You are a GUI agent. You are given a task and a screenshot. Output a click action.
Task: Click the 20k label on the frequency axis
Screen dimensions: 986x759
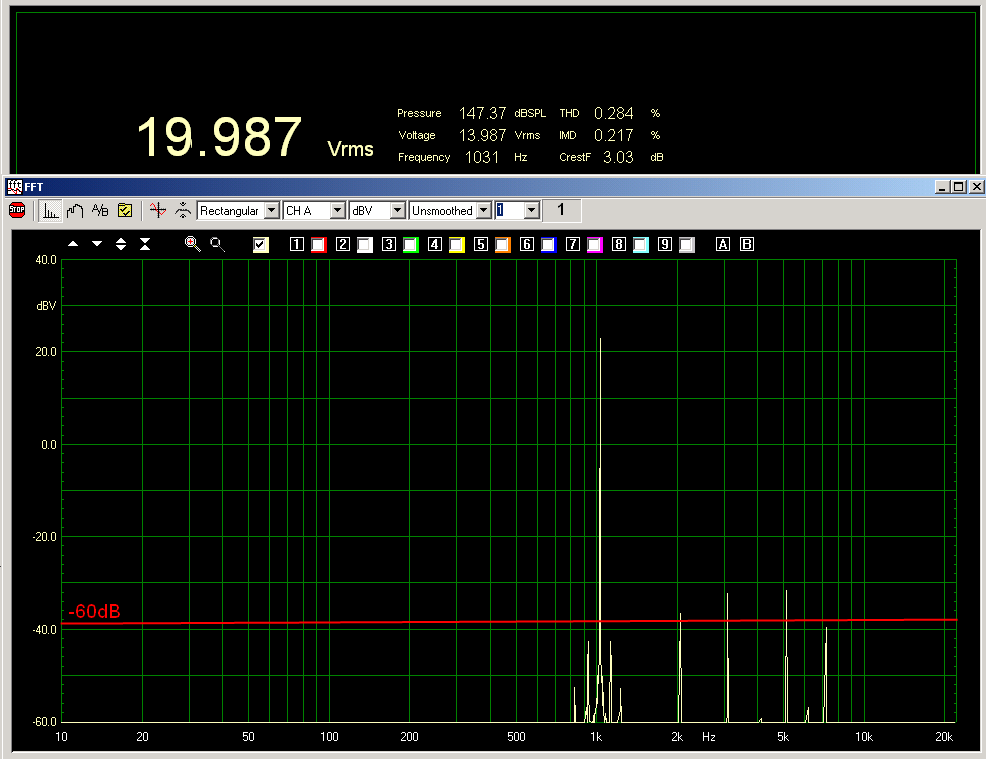944,737
